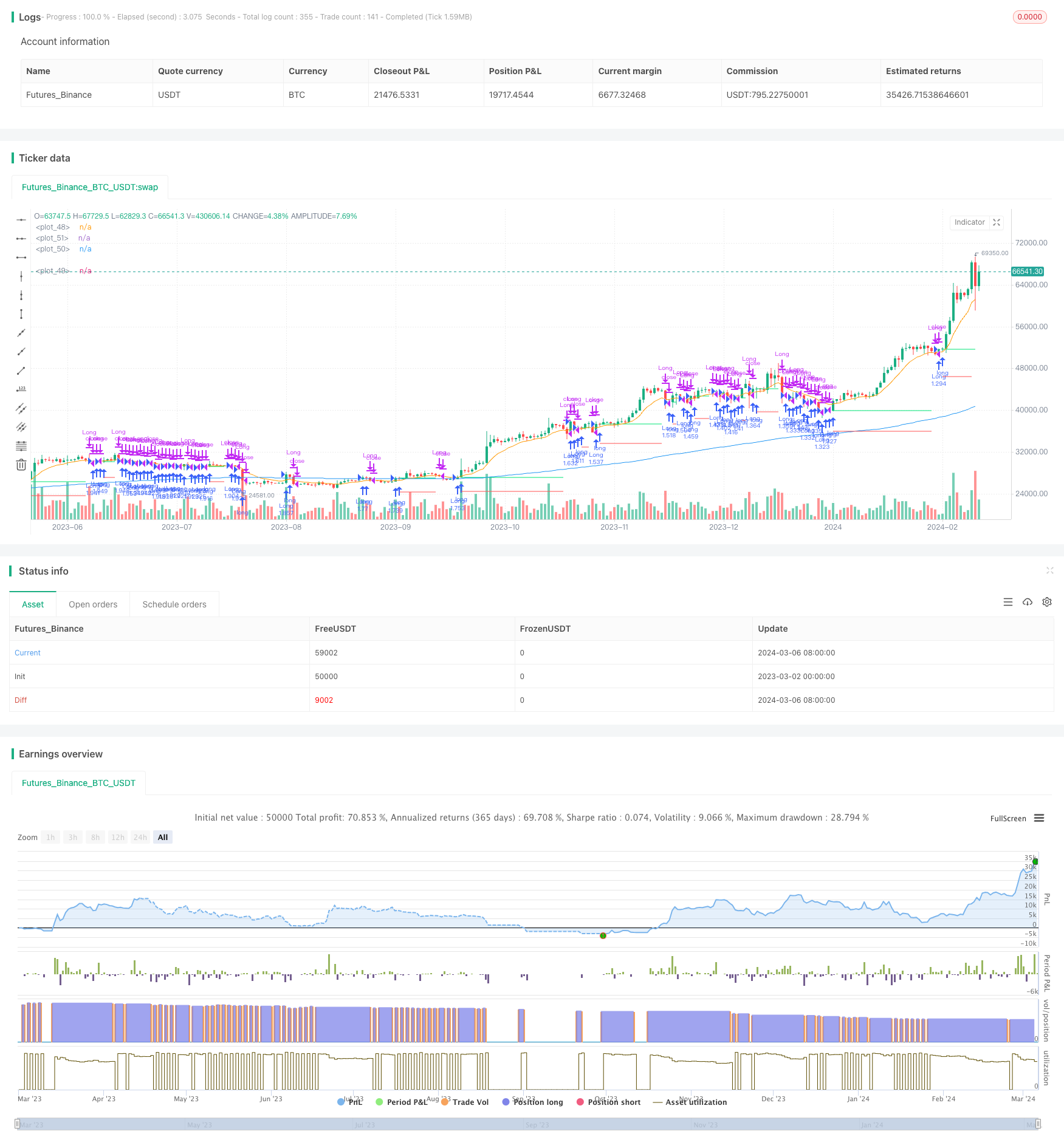Click the plot_48 indicator label
1064x1148 pixels.
(x=53, y=227)
